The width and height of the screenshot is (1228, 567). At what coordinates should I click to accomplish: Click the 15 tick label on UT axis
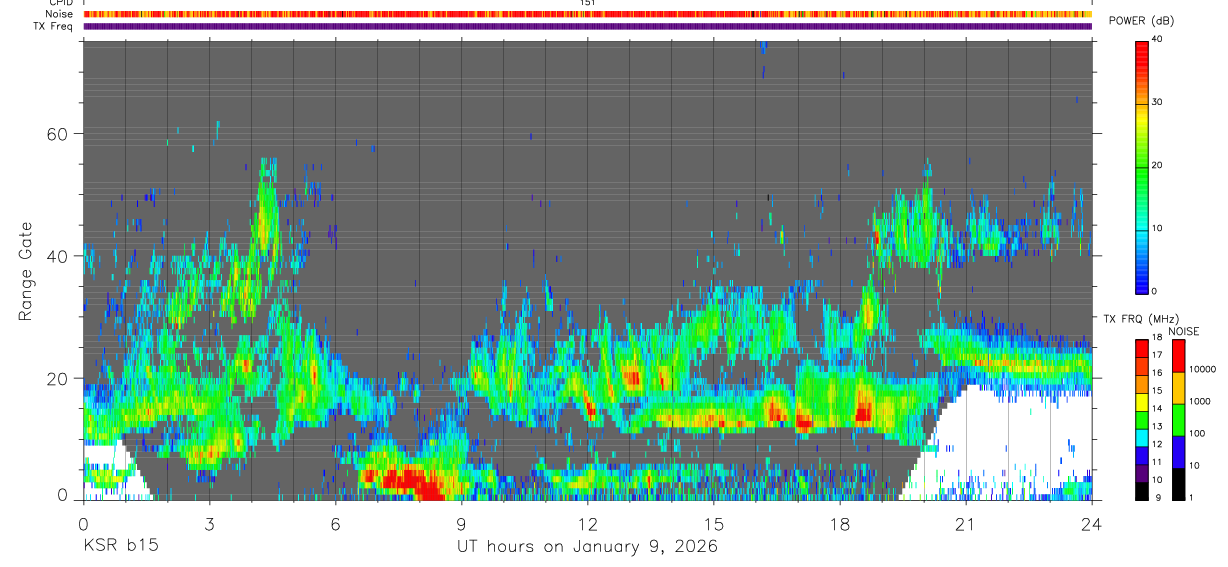714,523
